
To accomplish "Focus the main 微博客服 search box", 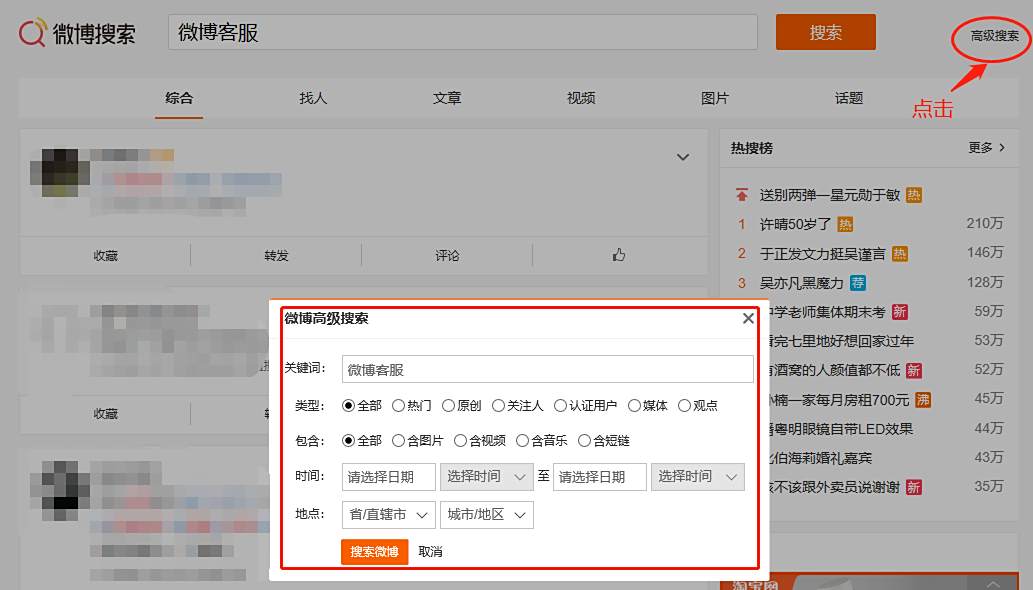I will coord(462,32).
